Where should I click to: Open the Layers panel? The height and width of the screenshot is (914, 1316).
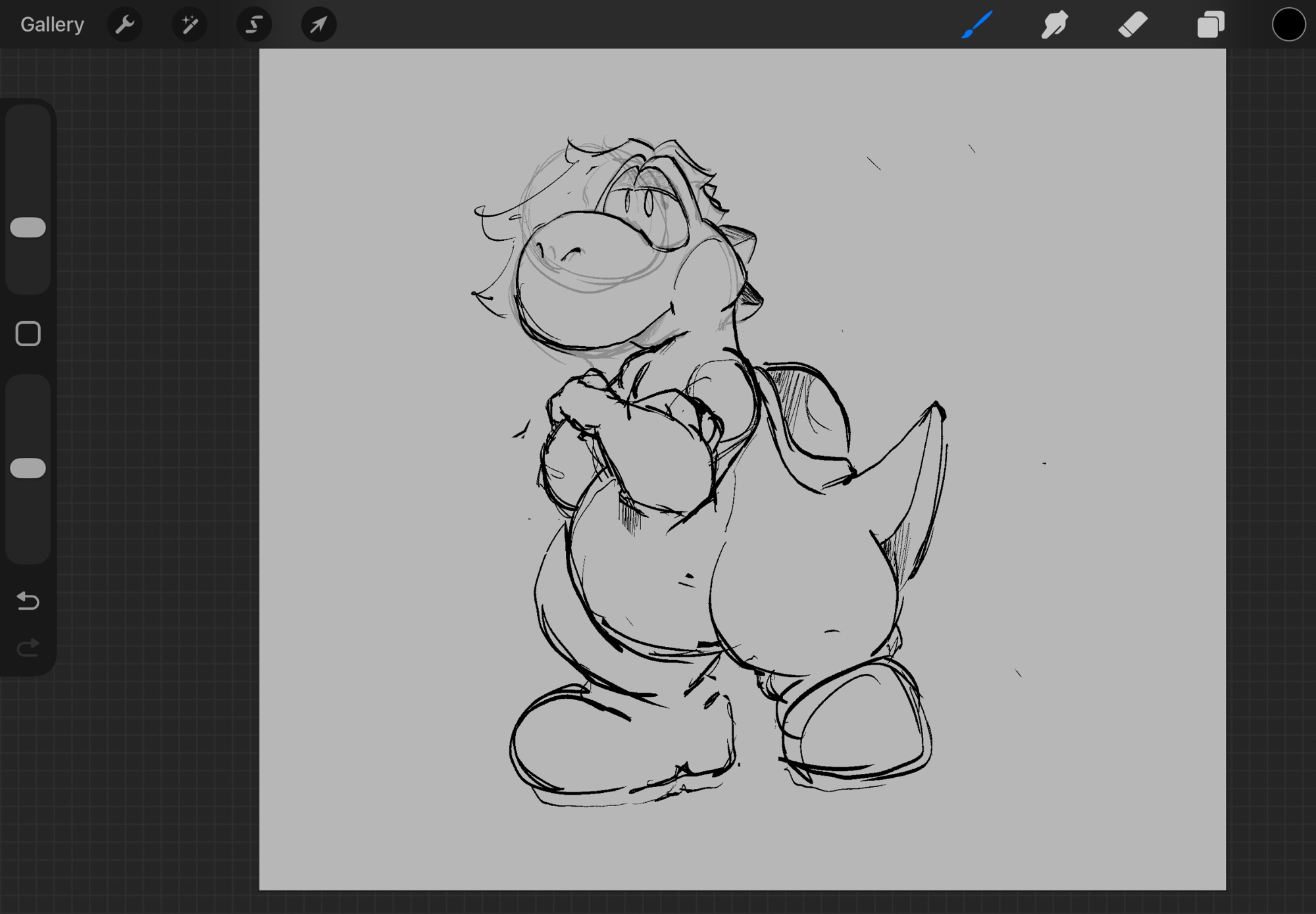tap(1210, 24)
